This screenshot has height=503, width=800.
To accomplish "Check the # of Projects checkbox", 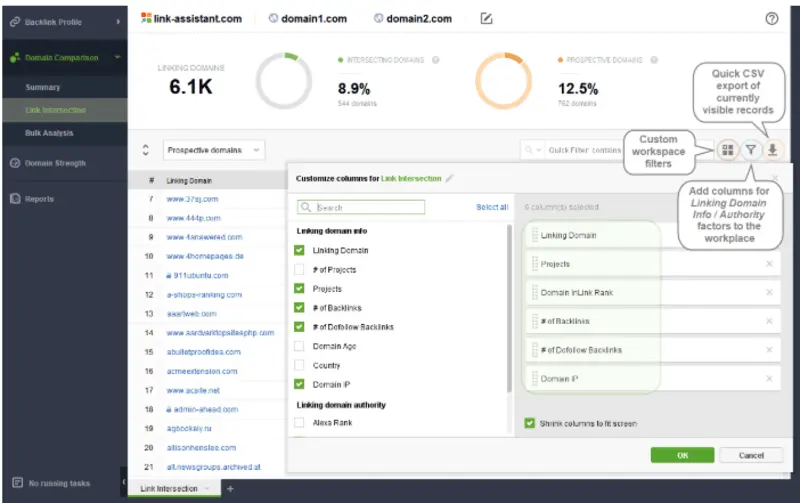I will pyautogui.click(x=299, y=269).
